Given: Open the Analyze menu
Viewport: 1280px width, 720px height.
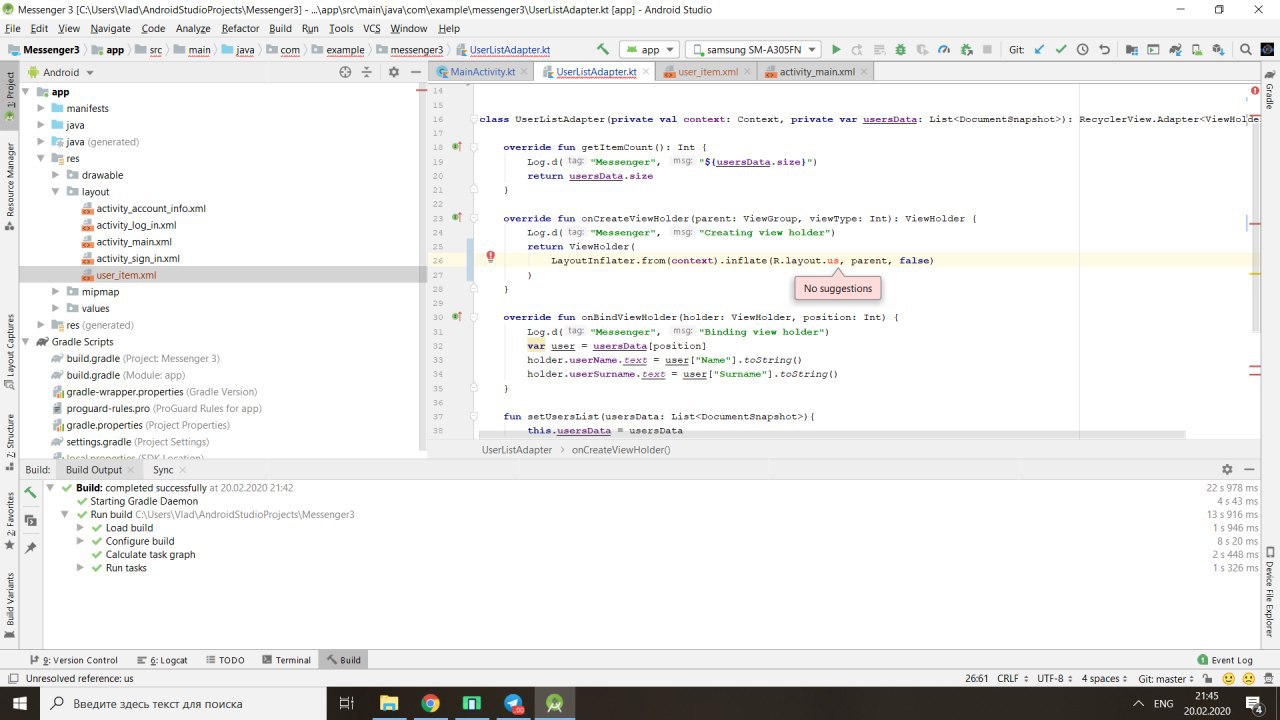Looking at the screenshot, I should (193, 29).
